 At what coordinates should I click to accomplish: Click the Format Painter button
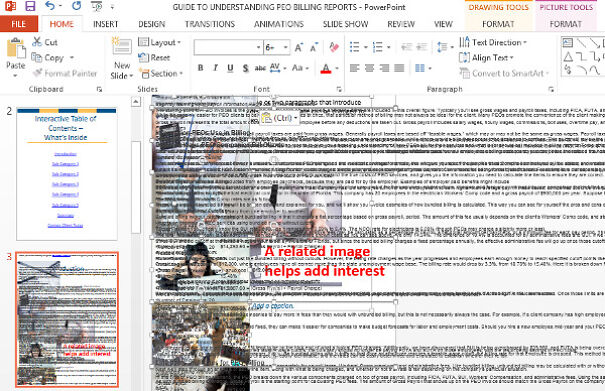[x=65, y=73]
